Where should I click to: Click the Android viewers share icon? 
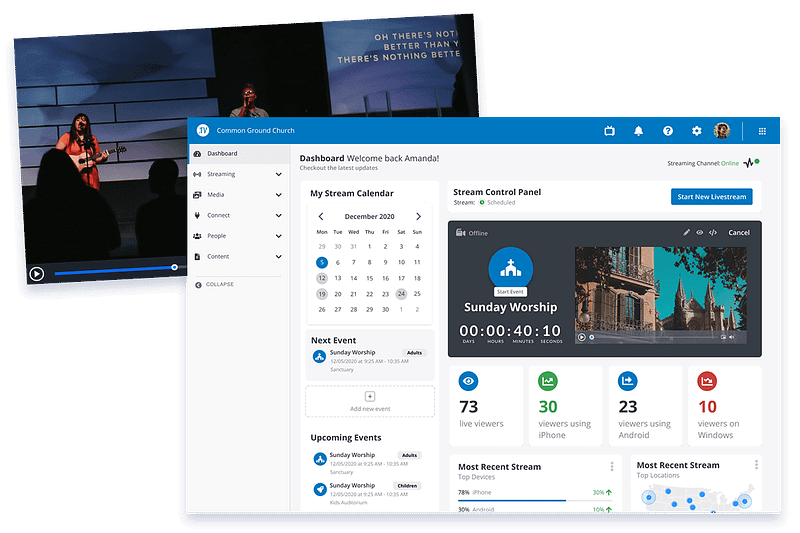tap(628, 381)
